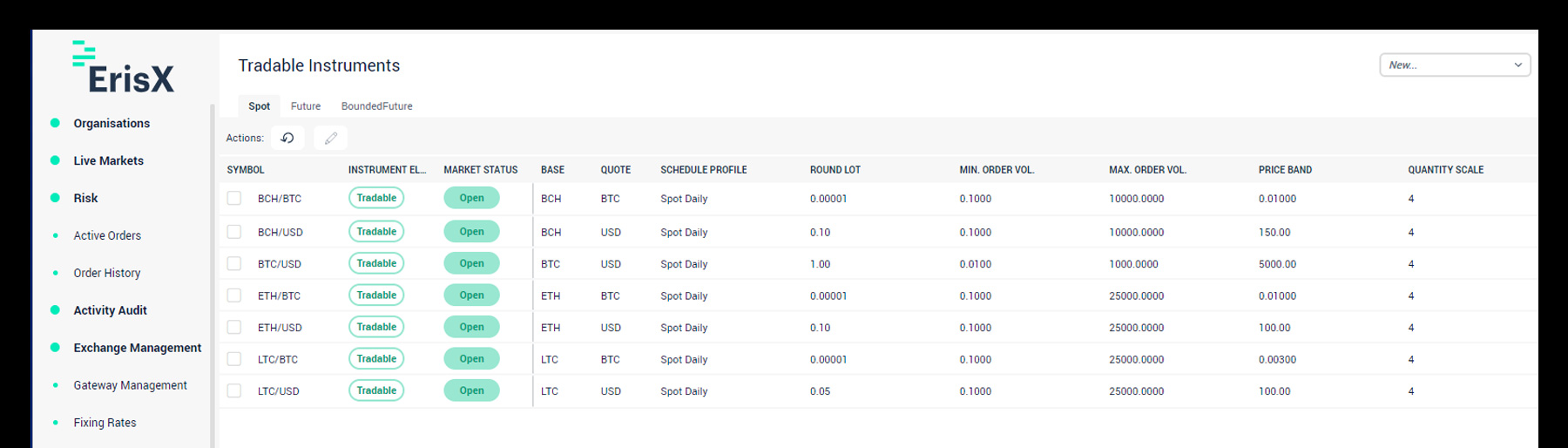1568x448 pixels.
Task: Click the refresh action icon
Action: click(x=287, y=138)
